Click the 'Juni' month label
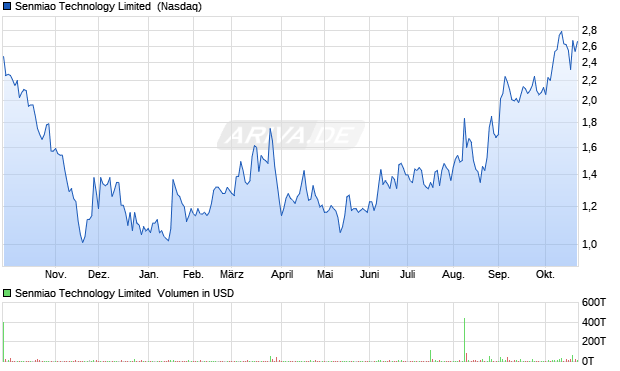The height and width of the screenshot is (371, 620). pos(369,274)
